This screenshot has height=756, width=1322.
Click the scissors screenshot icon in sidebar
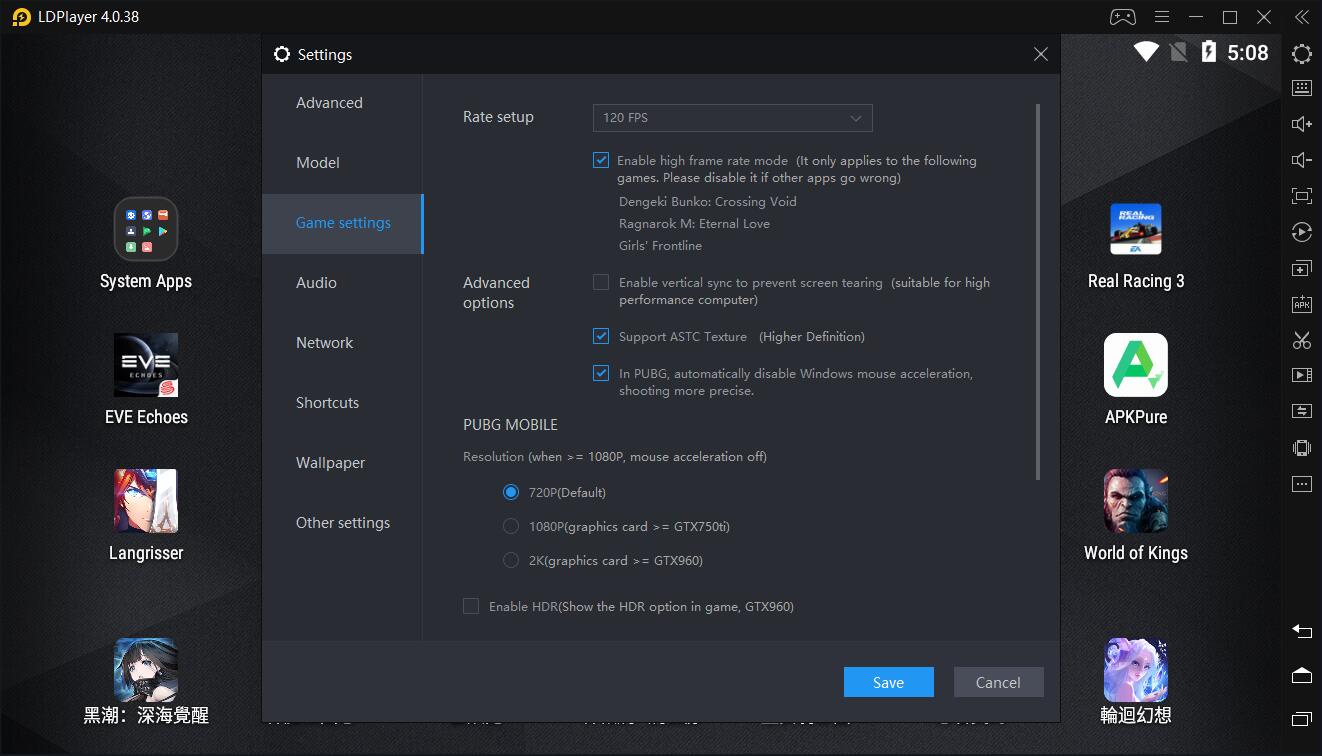(x=1301, y=341)
